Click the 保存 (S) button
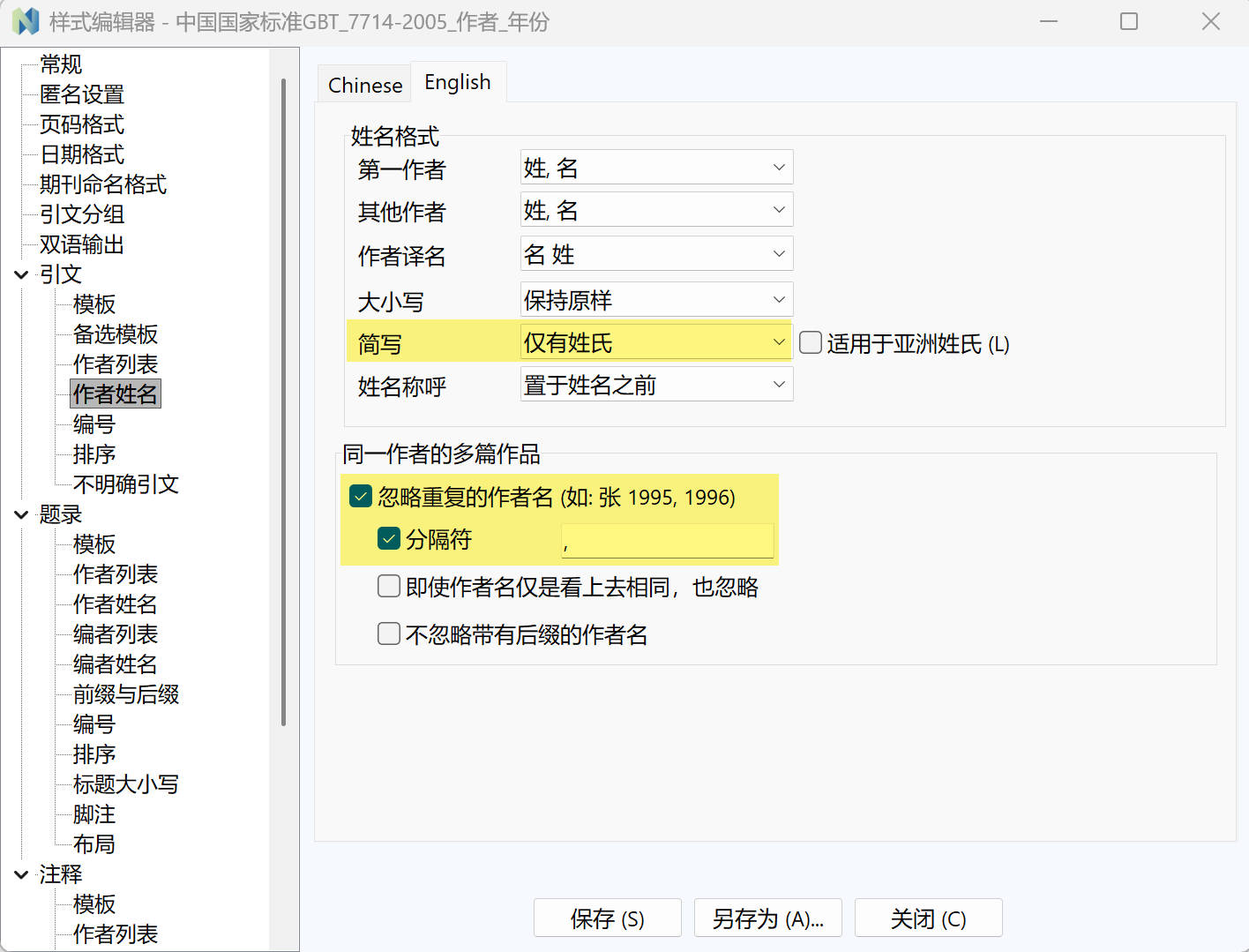The width and height of the screenshot is (1249, 952). point(607,918)
